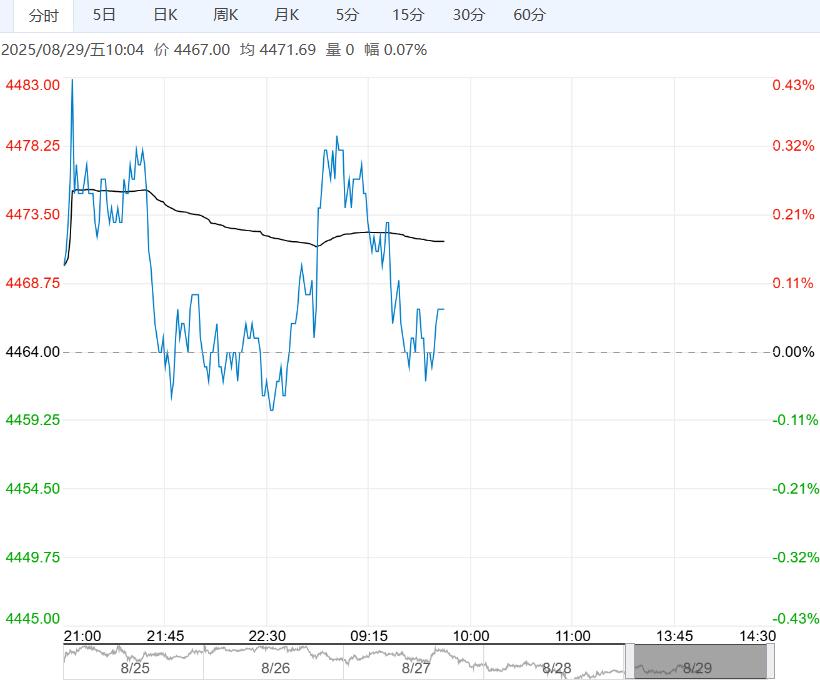Open the 周K chart tab
This screenshot has height=682, width=820.
pyautogui.click(x=225, y=15)
